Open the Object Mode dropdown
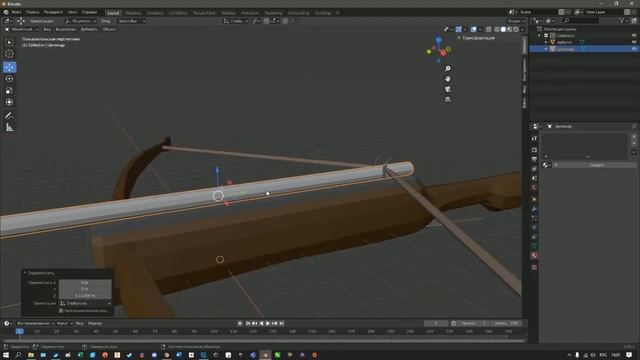Viewport: 640px width, 360px height. (22, 29)
